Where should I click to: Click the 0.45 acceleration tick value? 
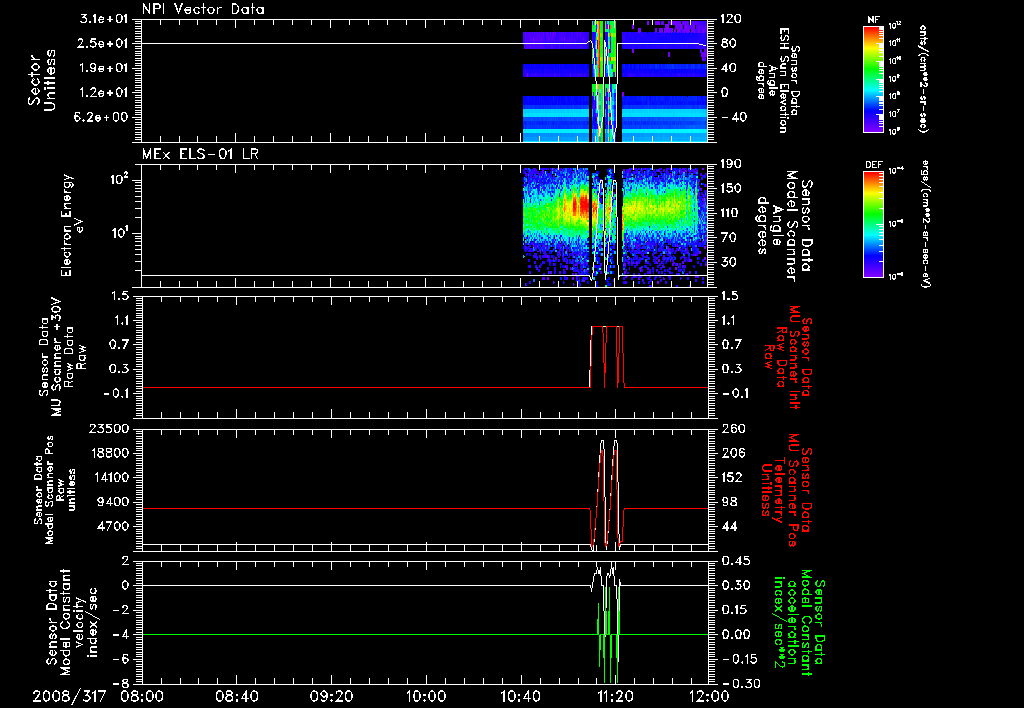coord(735,561)
